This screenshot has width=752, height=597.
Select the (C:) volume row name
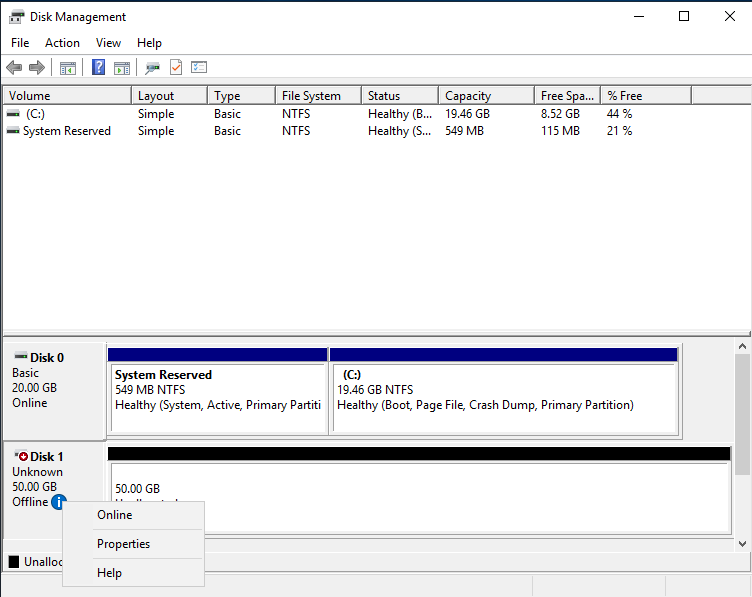coord(35,114)
